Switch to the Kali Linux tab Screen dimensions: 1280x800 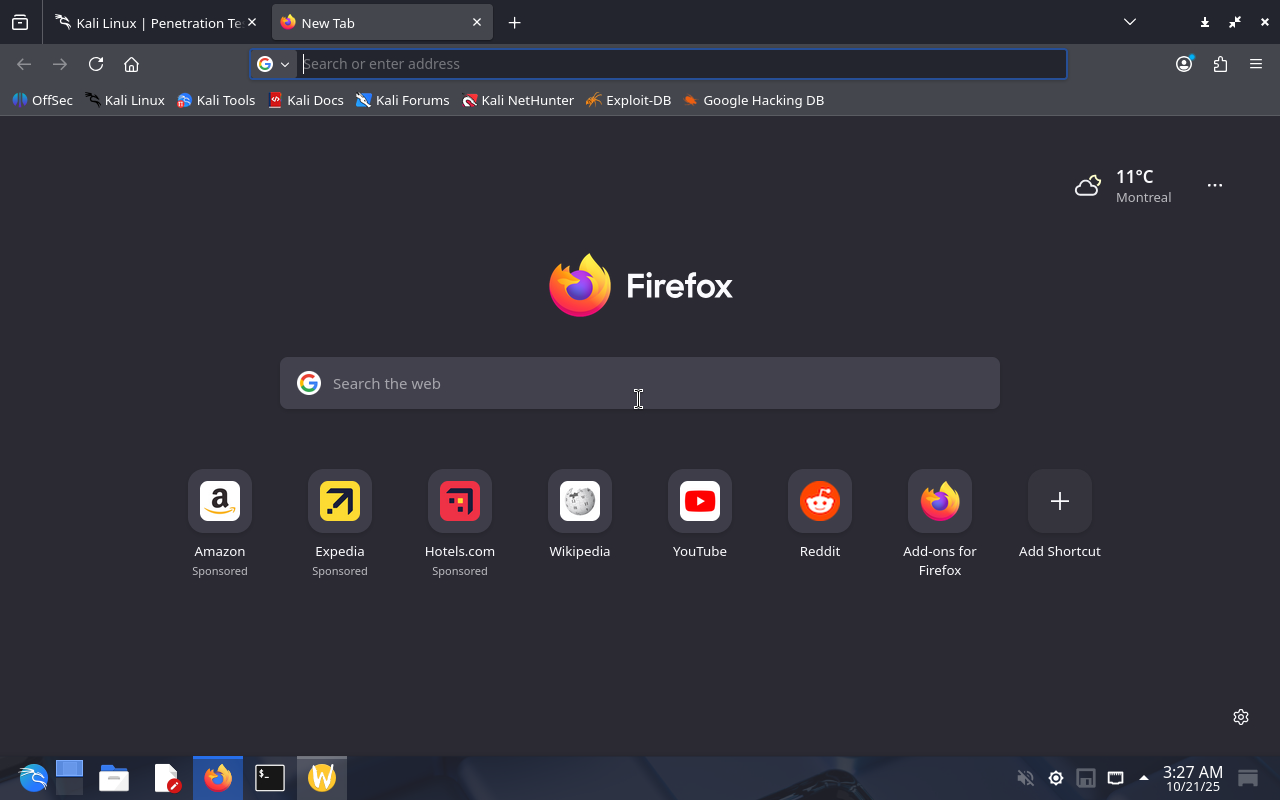[x=150, y=22]
